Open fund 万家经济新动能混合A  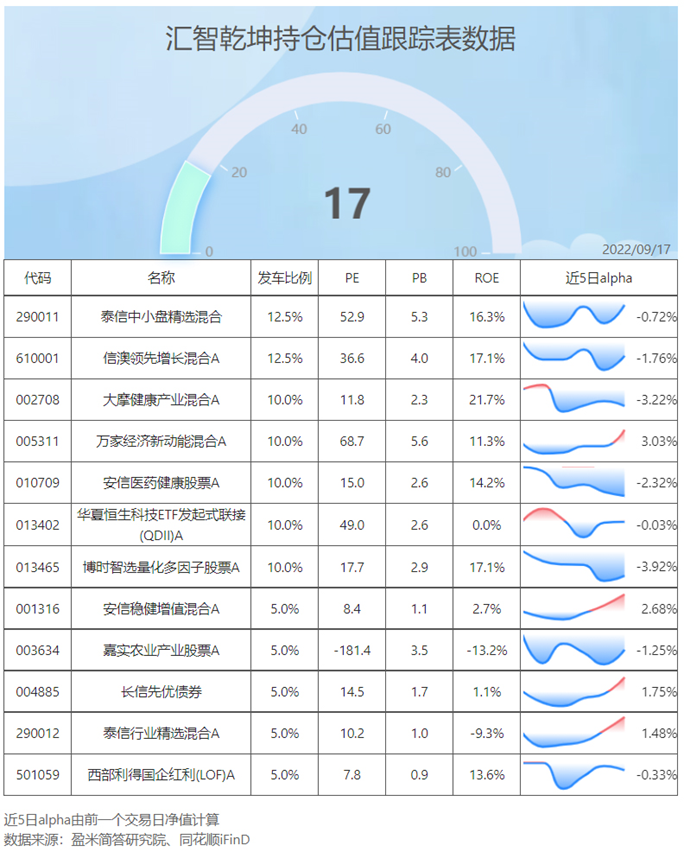[x=161, y=441]
